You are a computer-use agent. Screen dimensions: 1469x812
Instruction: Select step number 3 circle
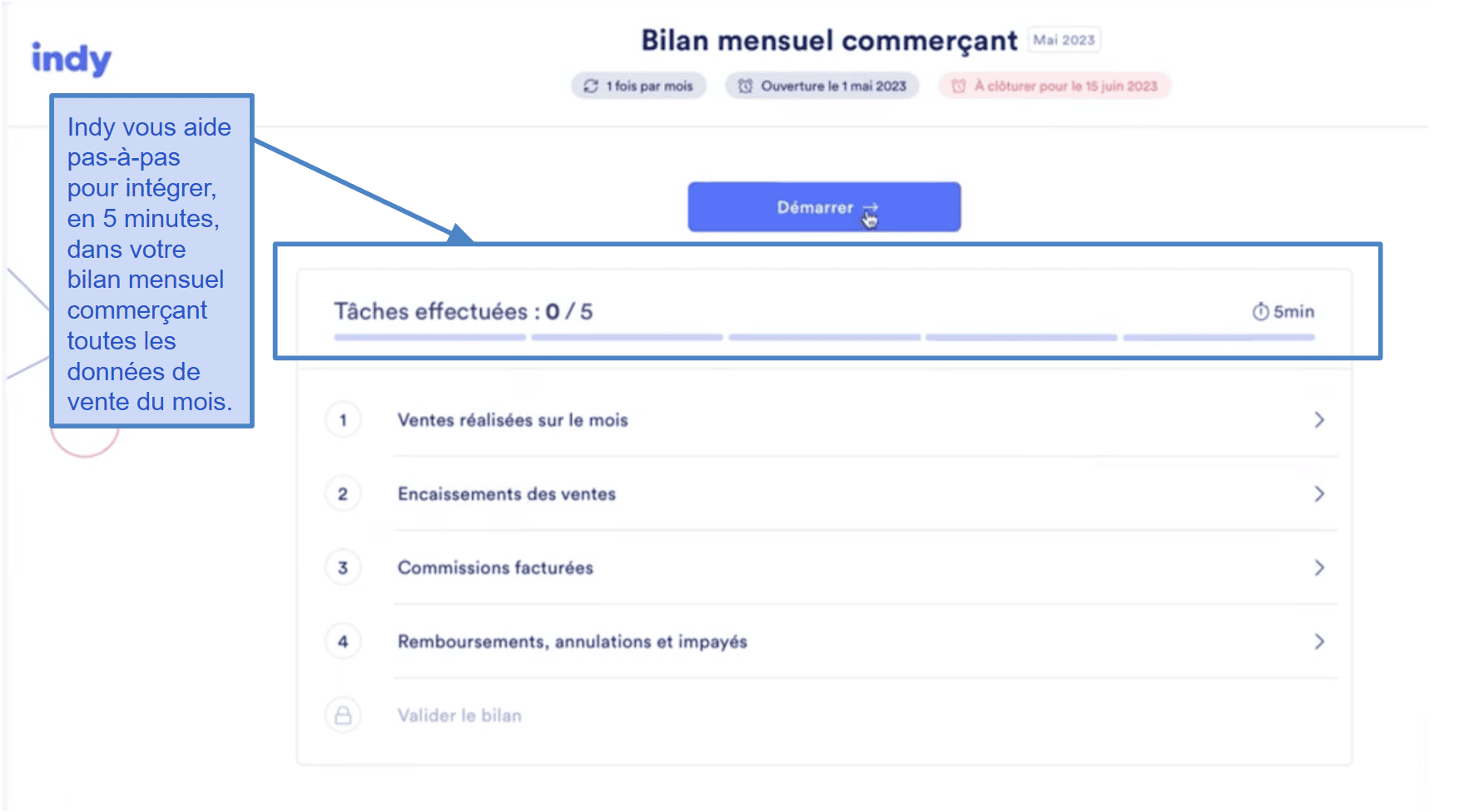343,568
